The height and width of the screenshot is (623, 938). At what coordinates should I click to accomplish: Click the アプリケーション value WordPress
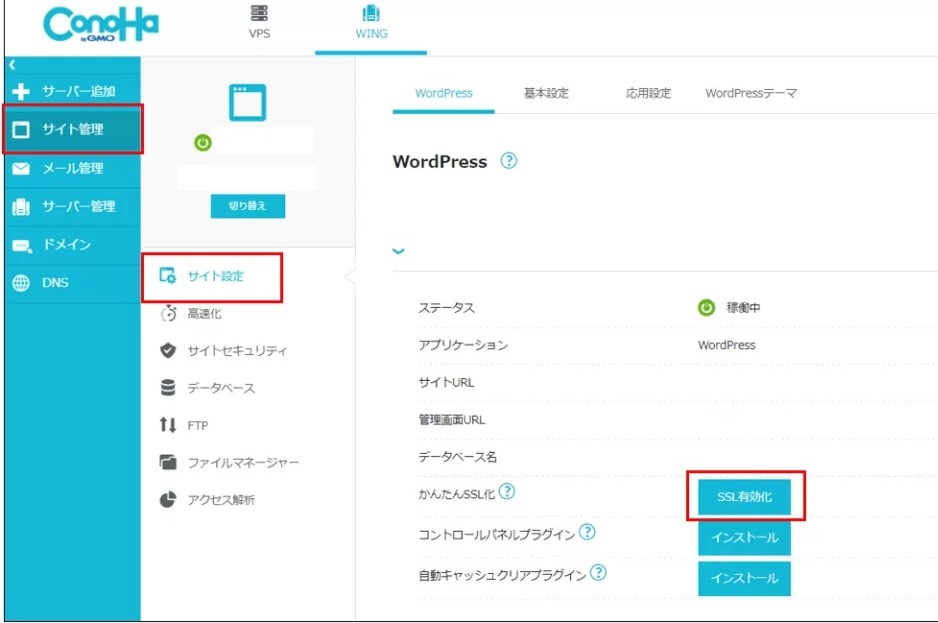point(726,345)
